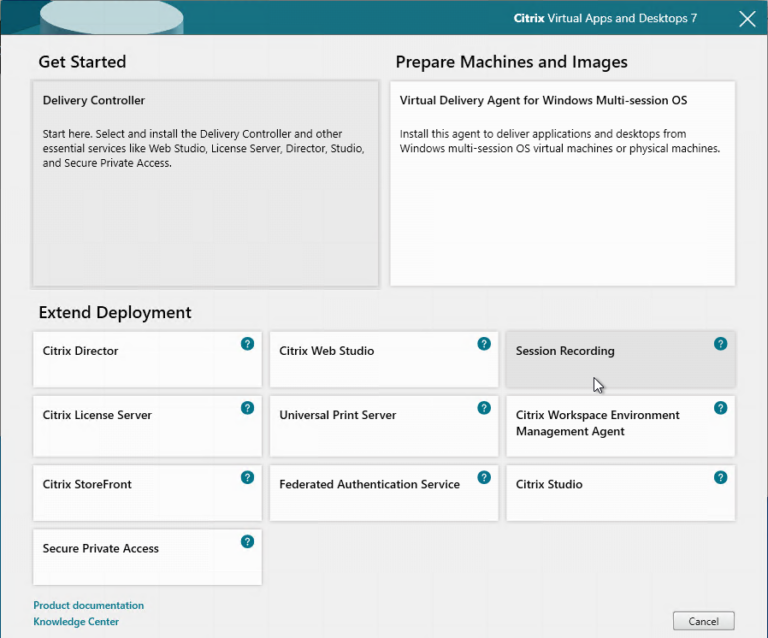Show help for Citrix Studio tile

coord(720,477)
